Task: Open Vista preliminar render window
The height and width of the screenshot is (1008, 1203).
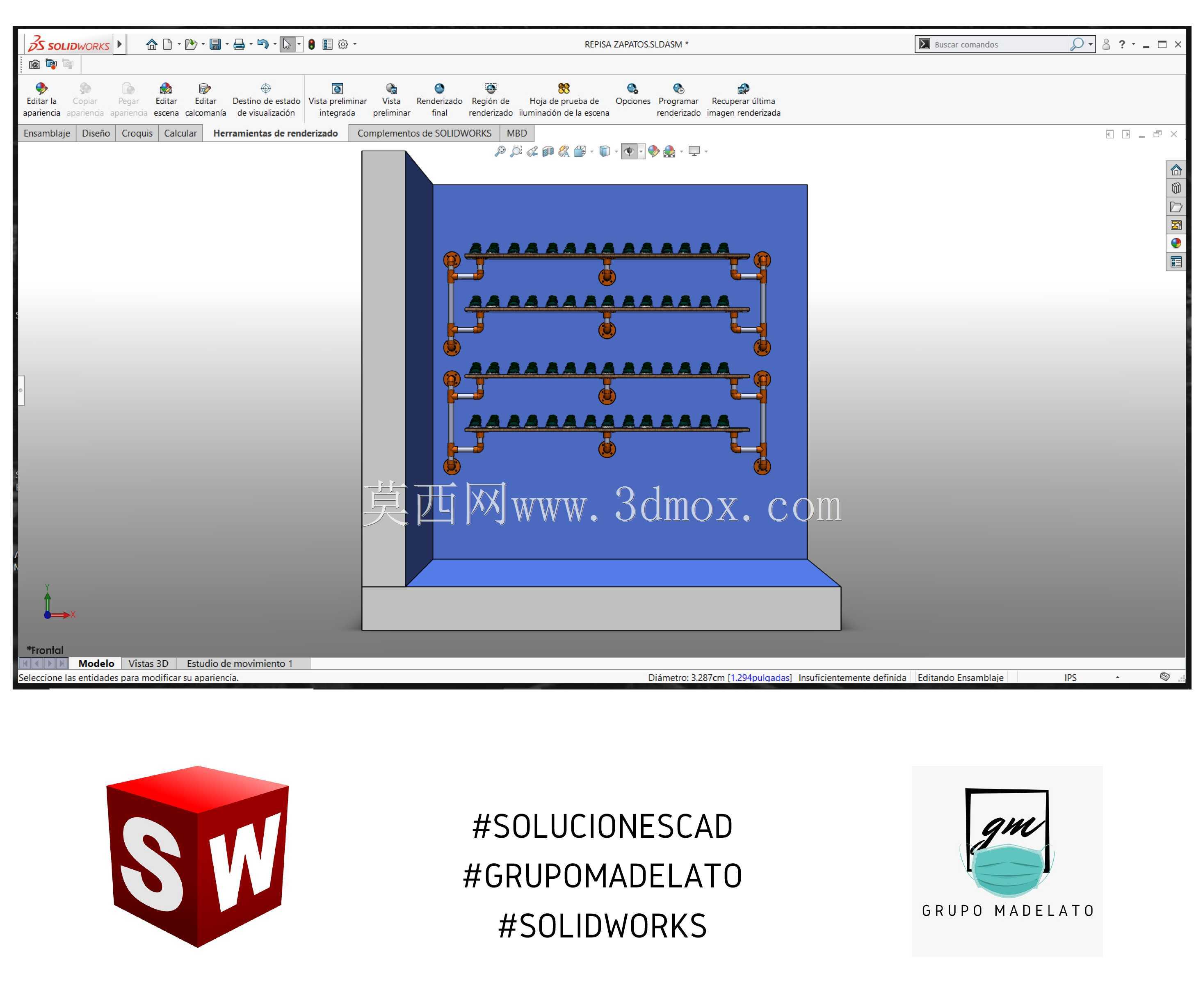Action: click(391, 100)
